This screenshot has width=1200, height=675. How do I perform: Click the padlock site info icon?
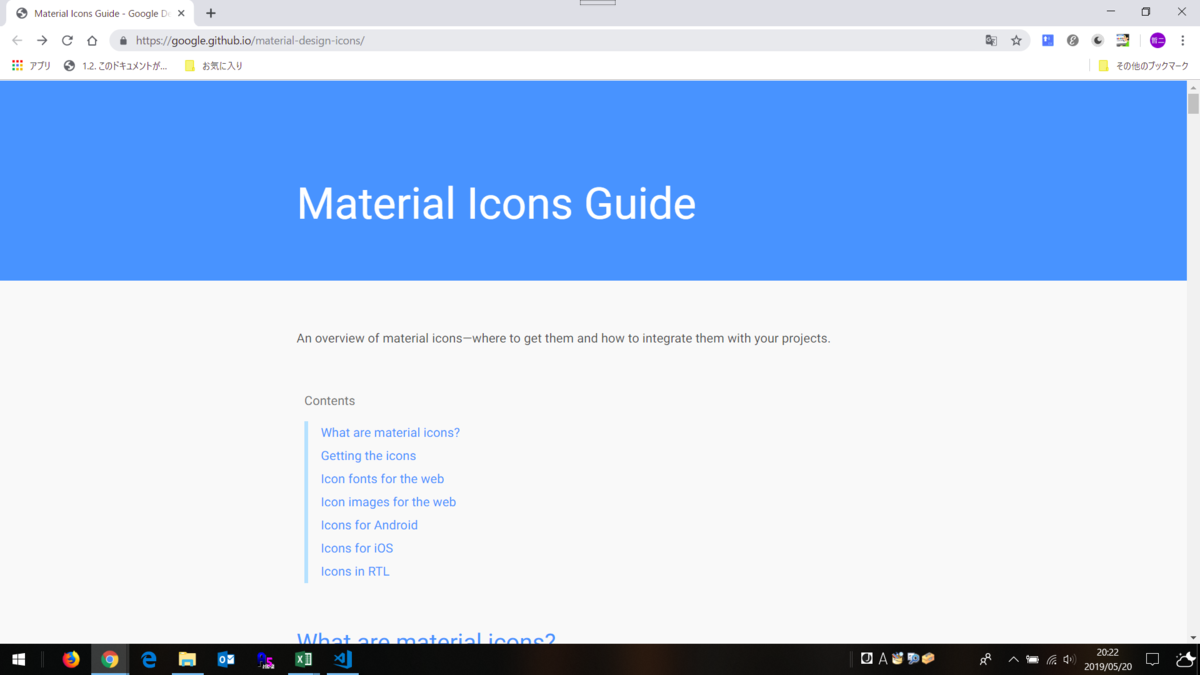123,41
